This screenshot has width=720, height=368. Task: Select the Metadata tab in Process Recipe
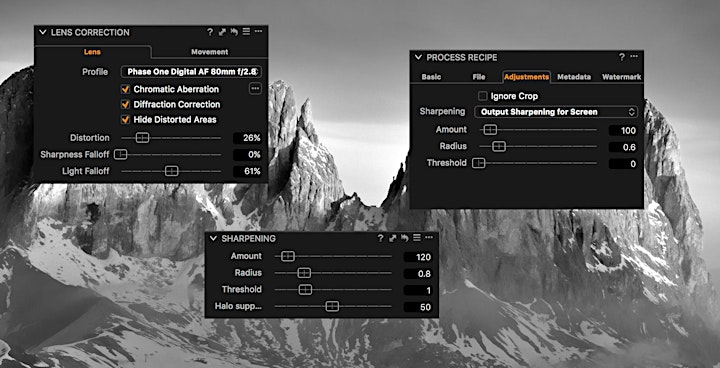574,77
